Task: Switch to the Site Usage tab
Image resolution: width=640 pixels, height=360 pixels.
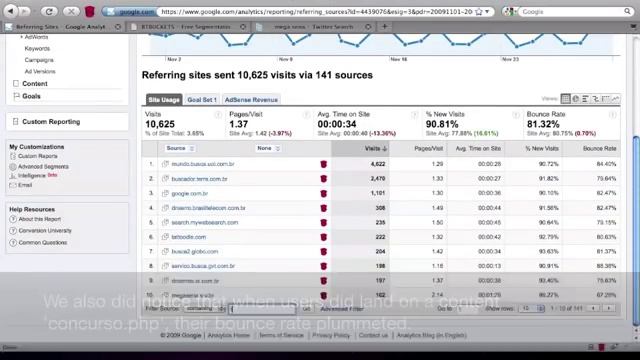Action: click(164, 100)
